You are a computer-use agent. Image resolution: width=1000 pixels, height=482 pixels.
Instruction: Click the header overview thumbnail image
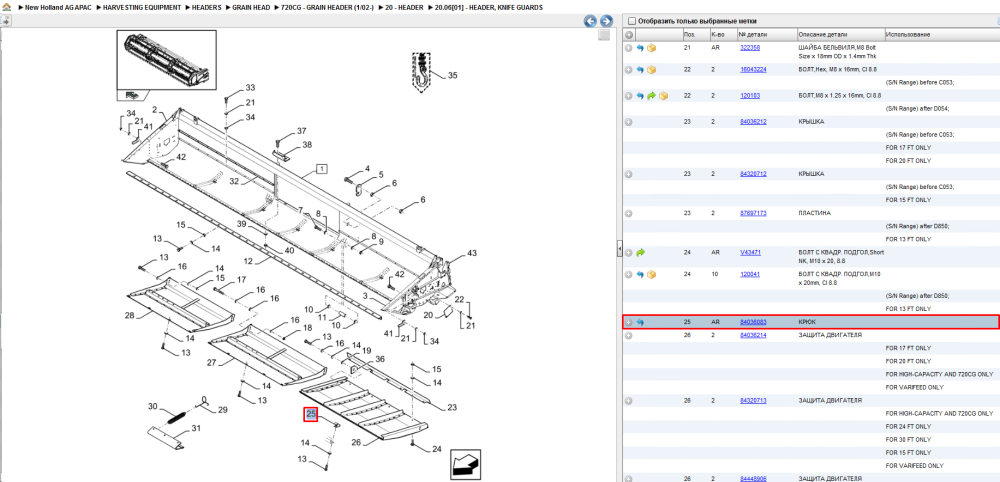coord(166,61)
